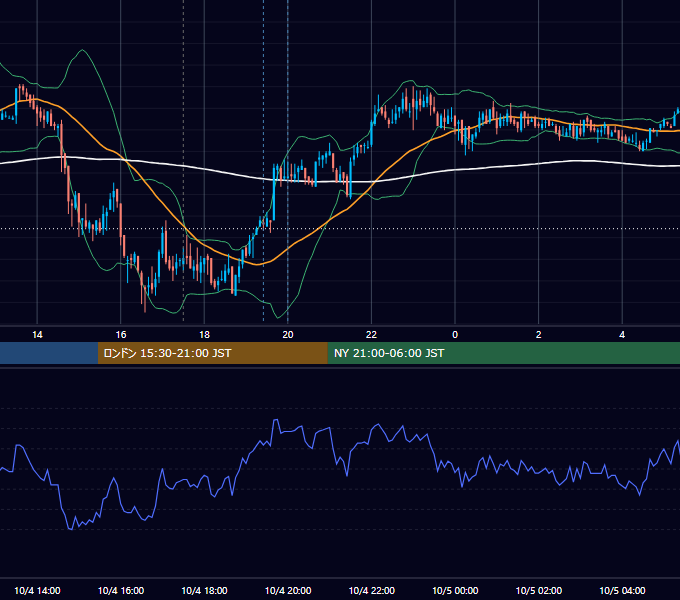Click the 0 hour label on the price chart axis
The width and height of the screenshot is (680, 600).
455,335
